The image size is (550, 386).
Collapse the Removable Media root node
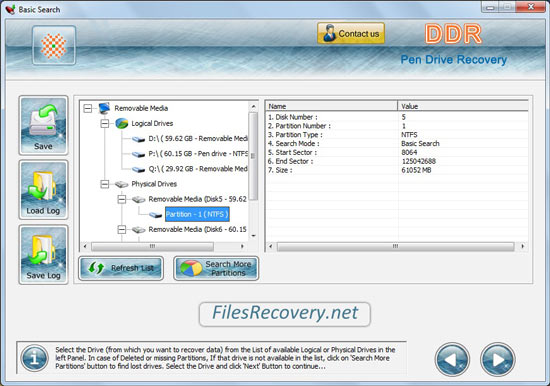click(x=88, y=108)
